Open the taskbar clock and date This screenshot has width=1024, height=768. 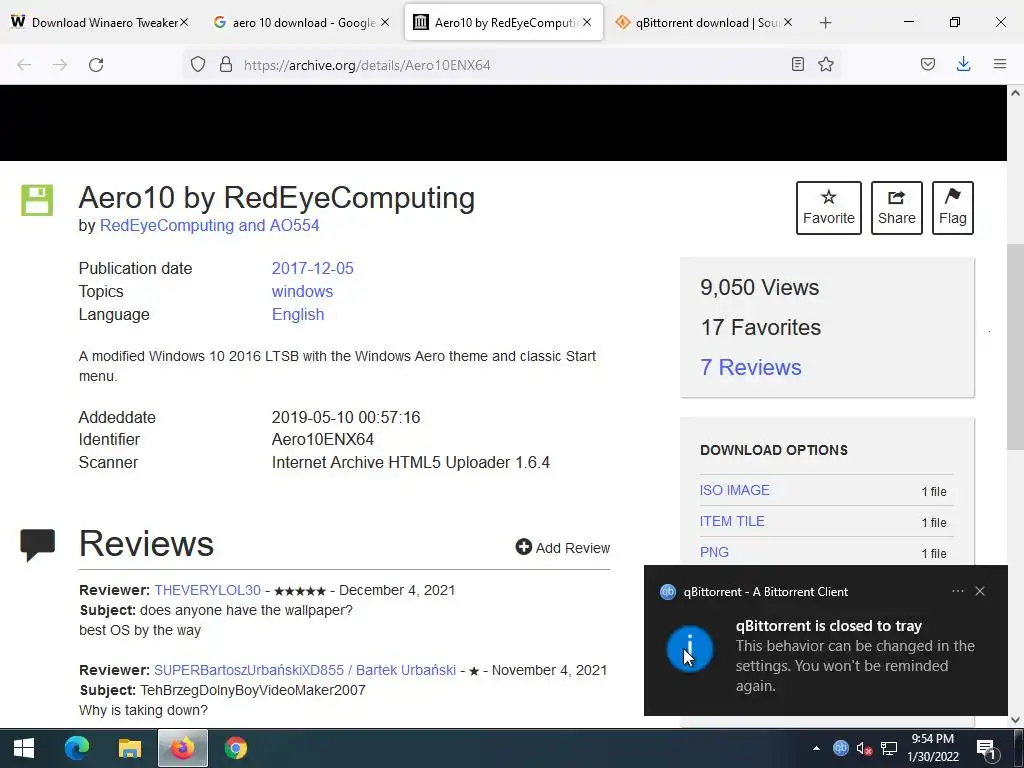click(x=933, y=748)
